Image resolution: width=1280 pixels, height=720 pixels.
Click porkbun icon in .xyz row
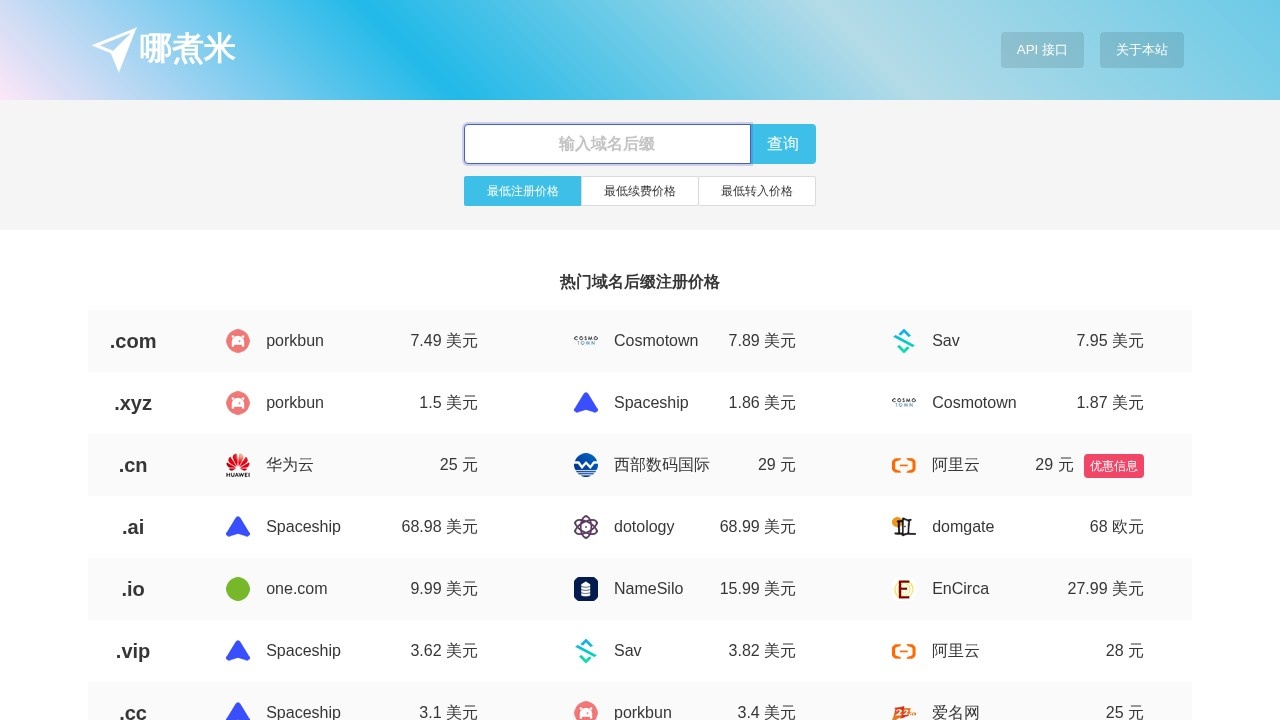point(238,403)
